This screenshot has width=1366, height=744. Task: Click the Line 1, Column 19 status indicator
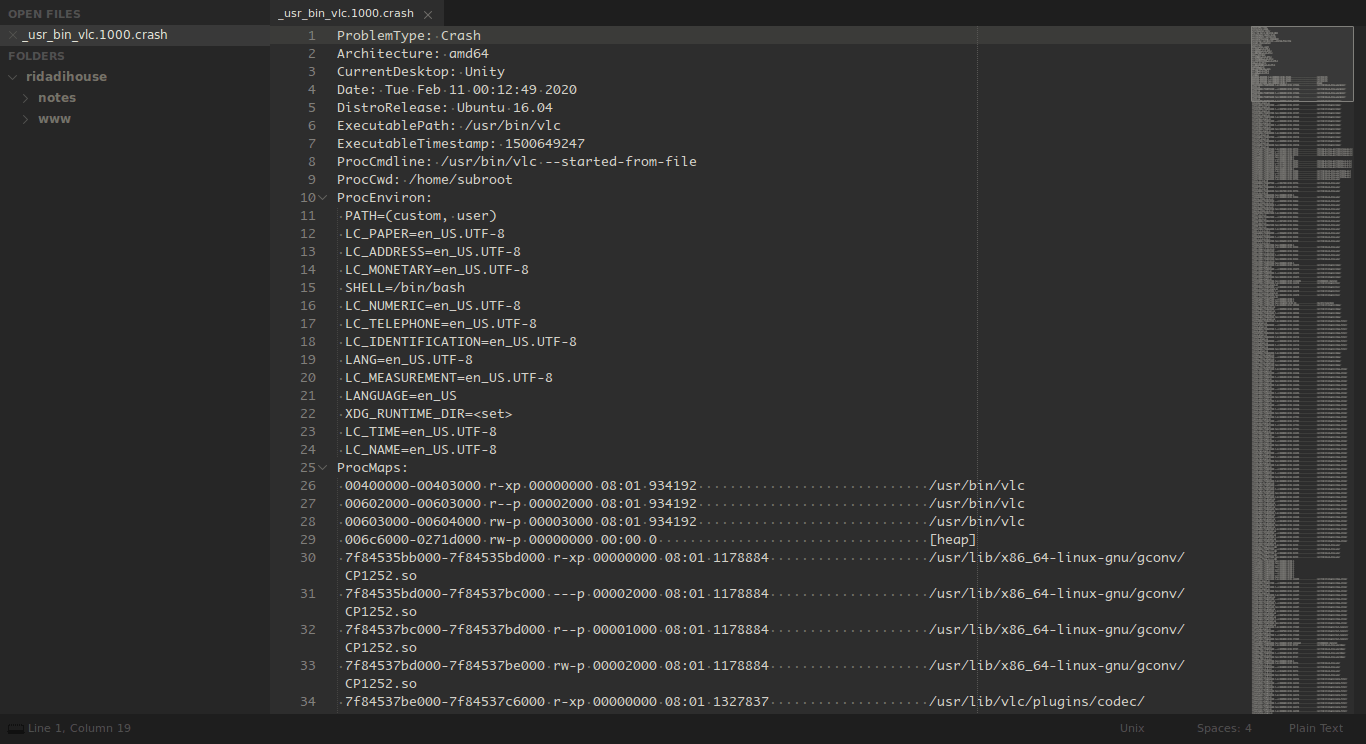[79, 728]
